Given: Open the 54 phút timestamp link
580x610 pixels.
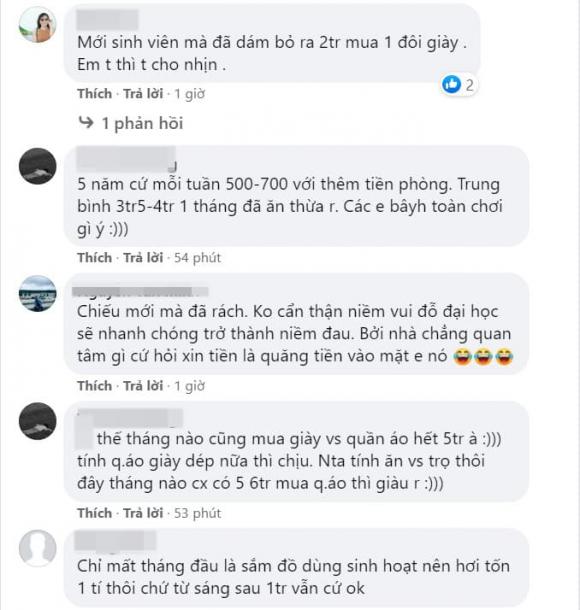Looking at the screenshot, I should (197, 258).
